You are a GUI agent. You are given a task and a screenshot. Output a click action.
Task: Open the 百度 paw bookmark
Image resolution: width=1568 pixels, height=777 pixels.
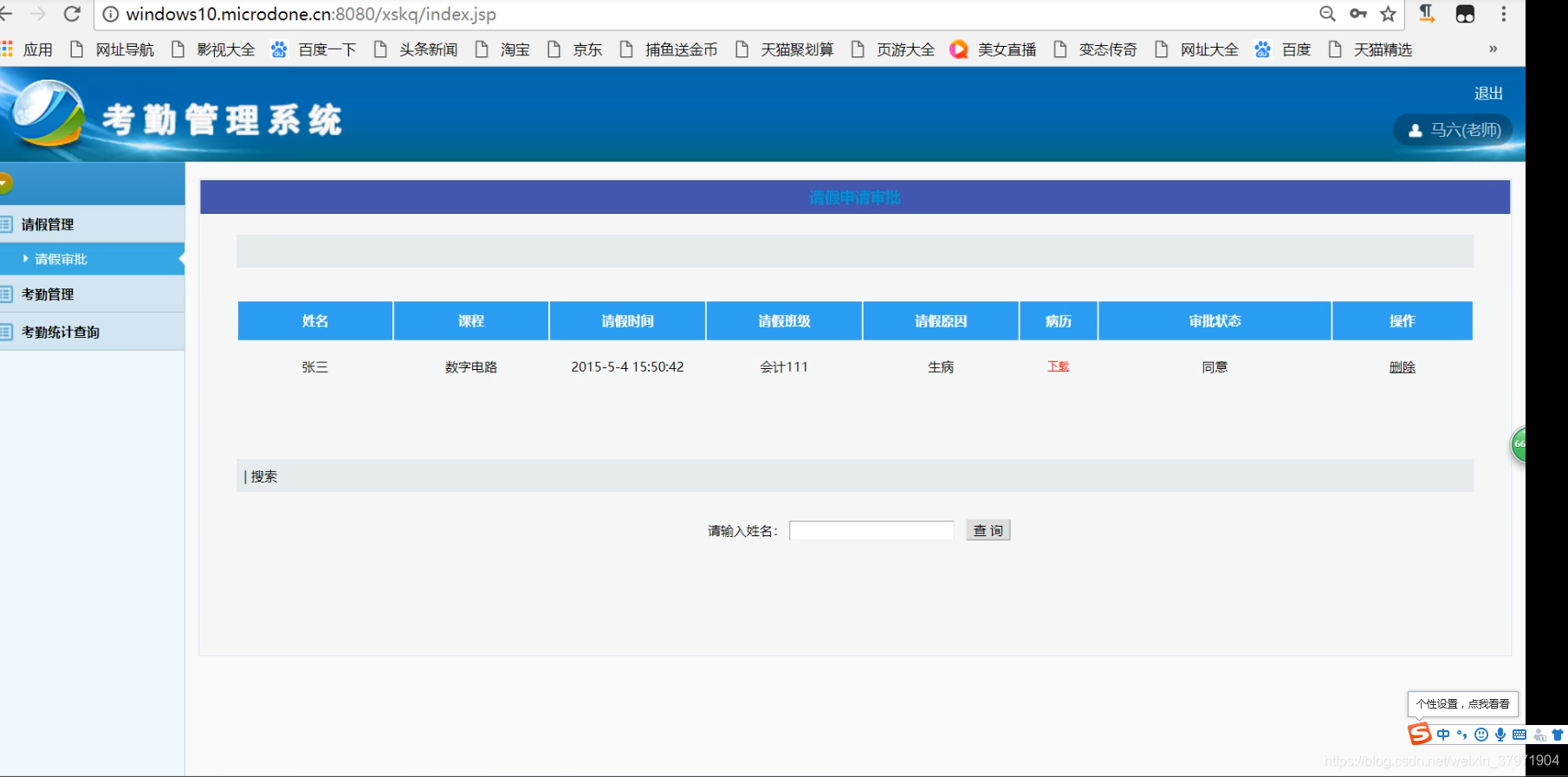pos(1283,49)
